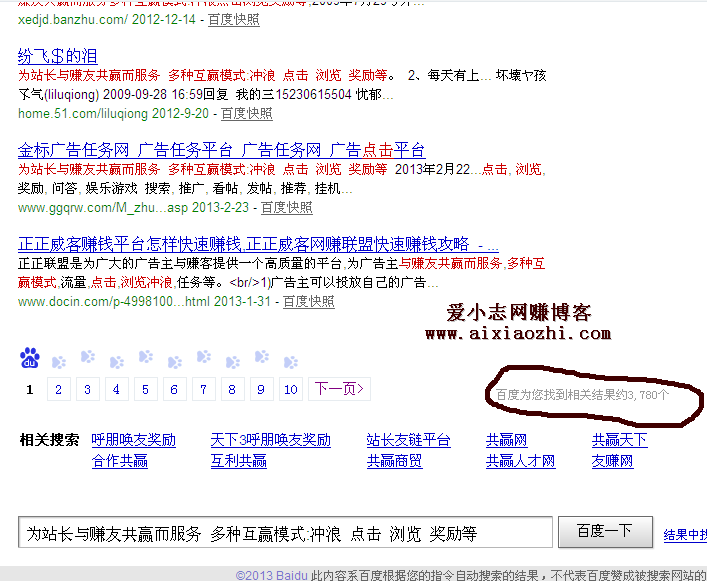Click the 下一页 next page link
The width and height of the screenshot is (707, 581).
coord(339,389)
